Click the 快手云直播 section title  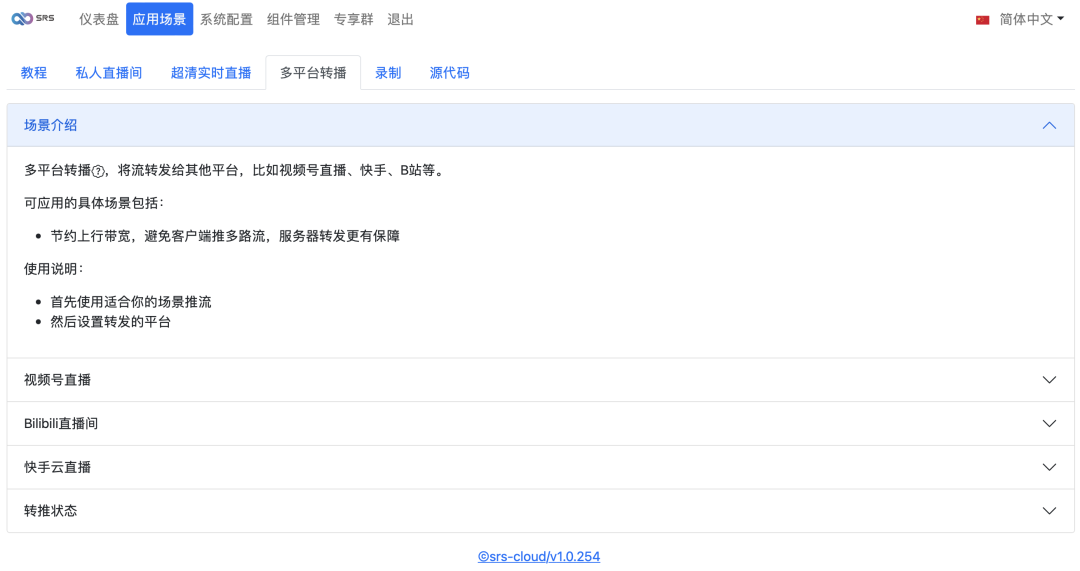point(57,467)
